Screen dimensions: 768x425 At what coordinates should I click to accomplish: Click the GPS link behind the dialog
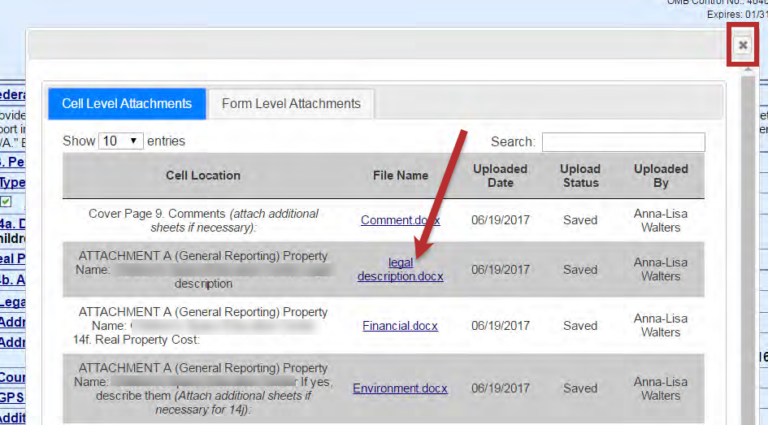12,399
